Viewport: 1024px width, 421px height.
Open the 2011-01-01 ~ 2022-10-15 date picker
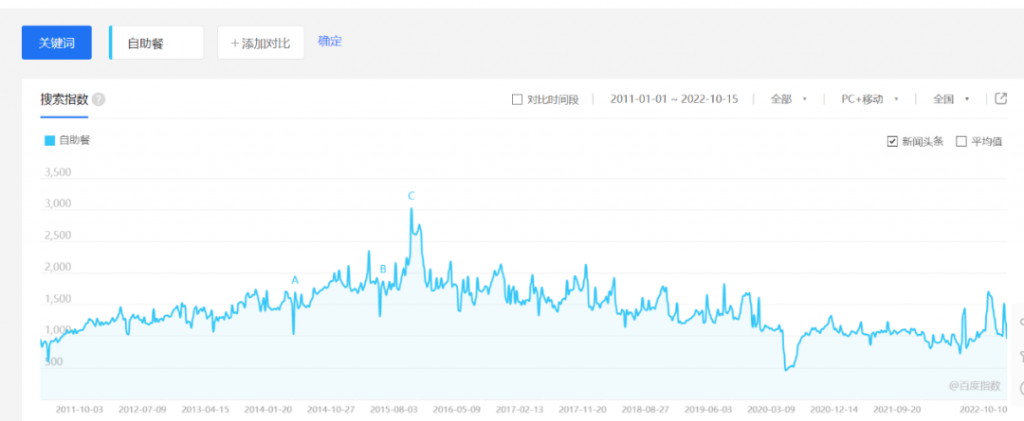(674, 99)
